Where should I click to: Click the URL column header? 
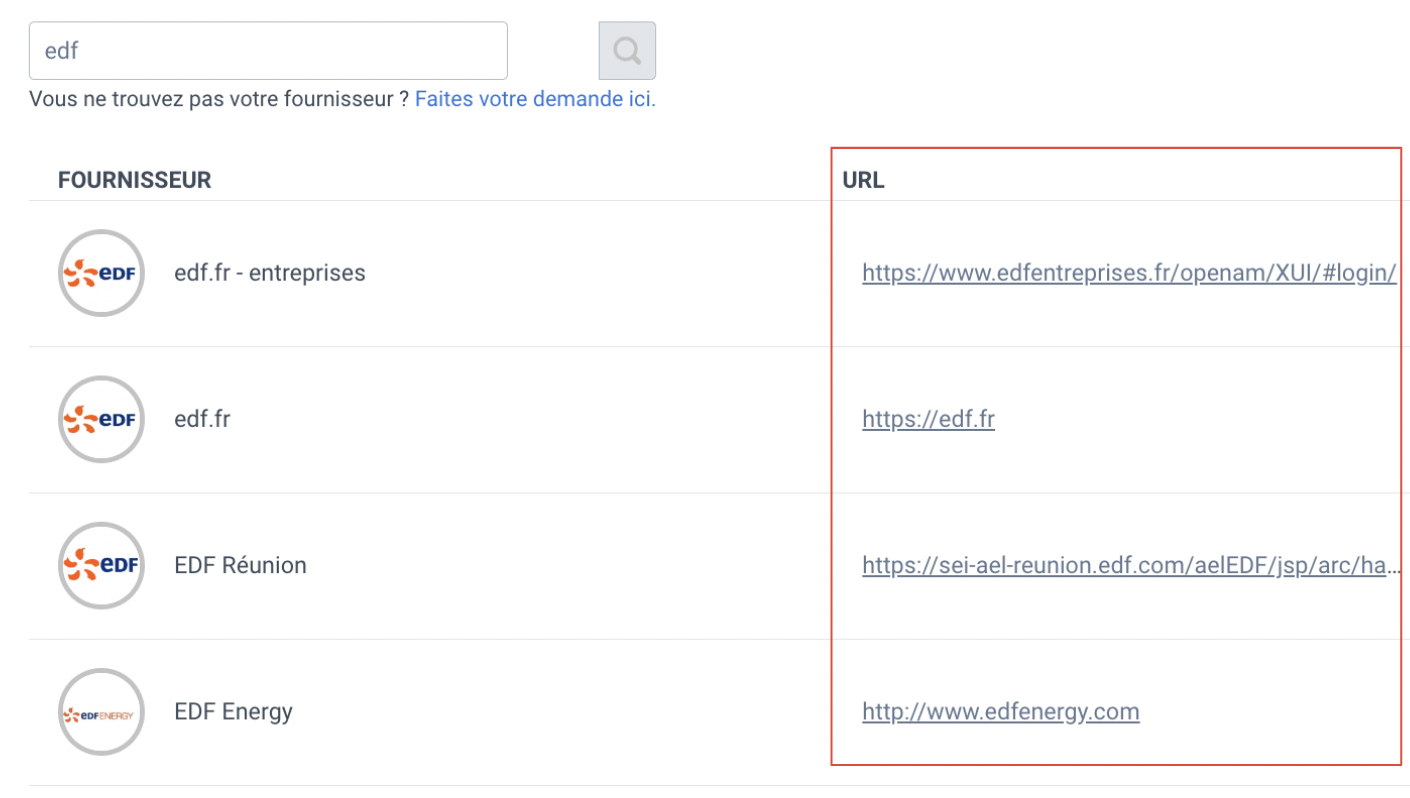(863, 180)
